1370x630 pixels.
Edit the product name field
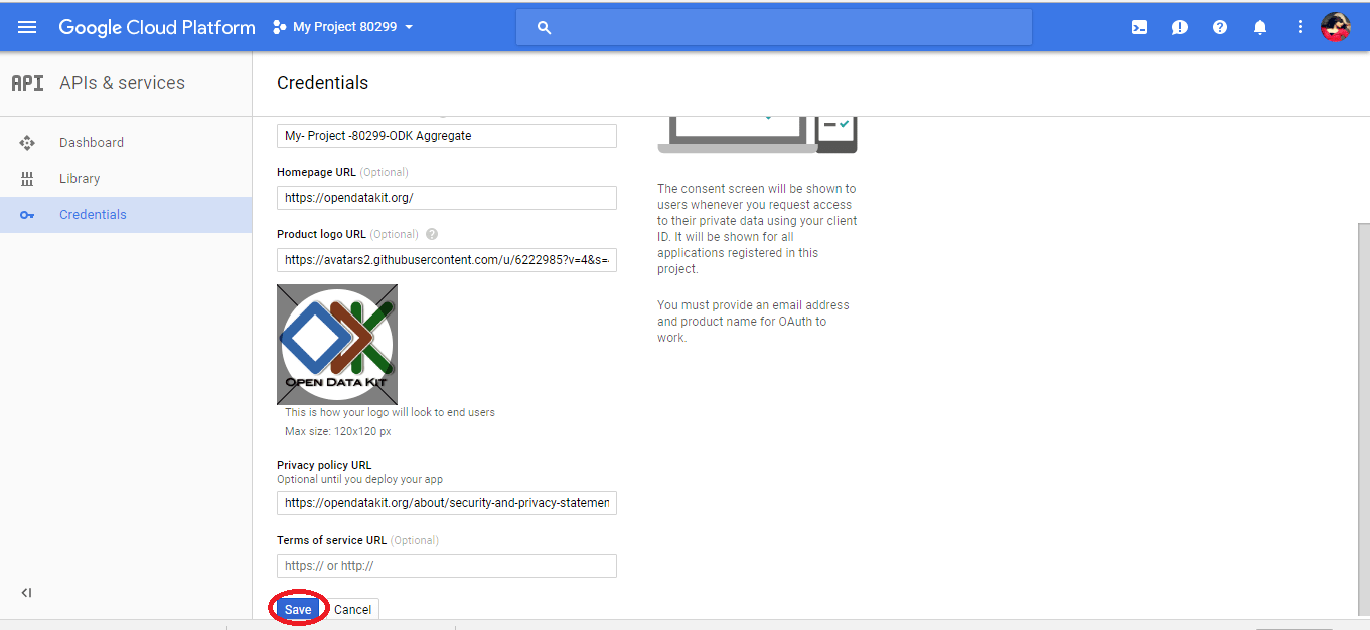click(x=447, y=136)
